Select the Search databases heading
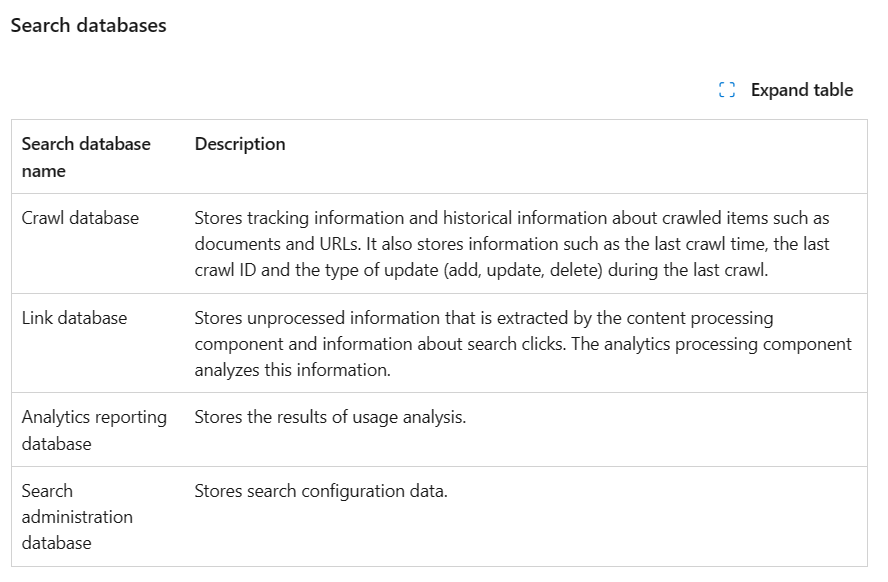 coord(88,26)
